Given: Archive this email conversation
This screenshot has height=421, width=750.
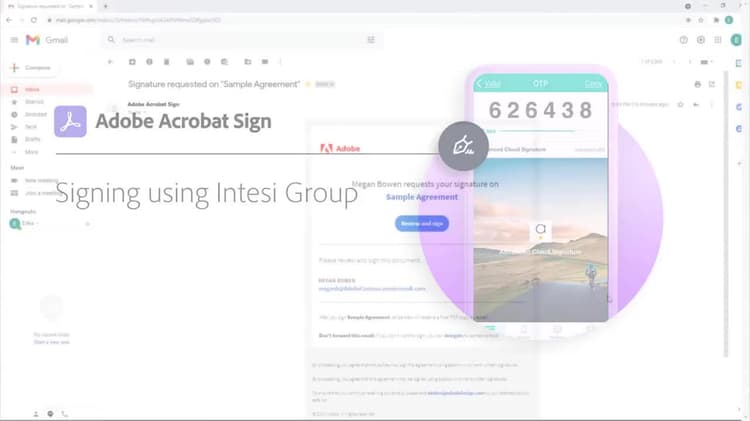Looking at the screenshot, I should click(x=132, y=62).
